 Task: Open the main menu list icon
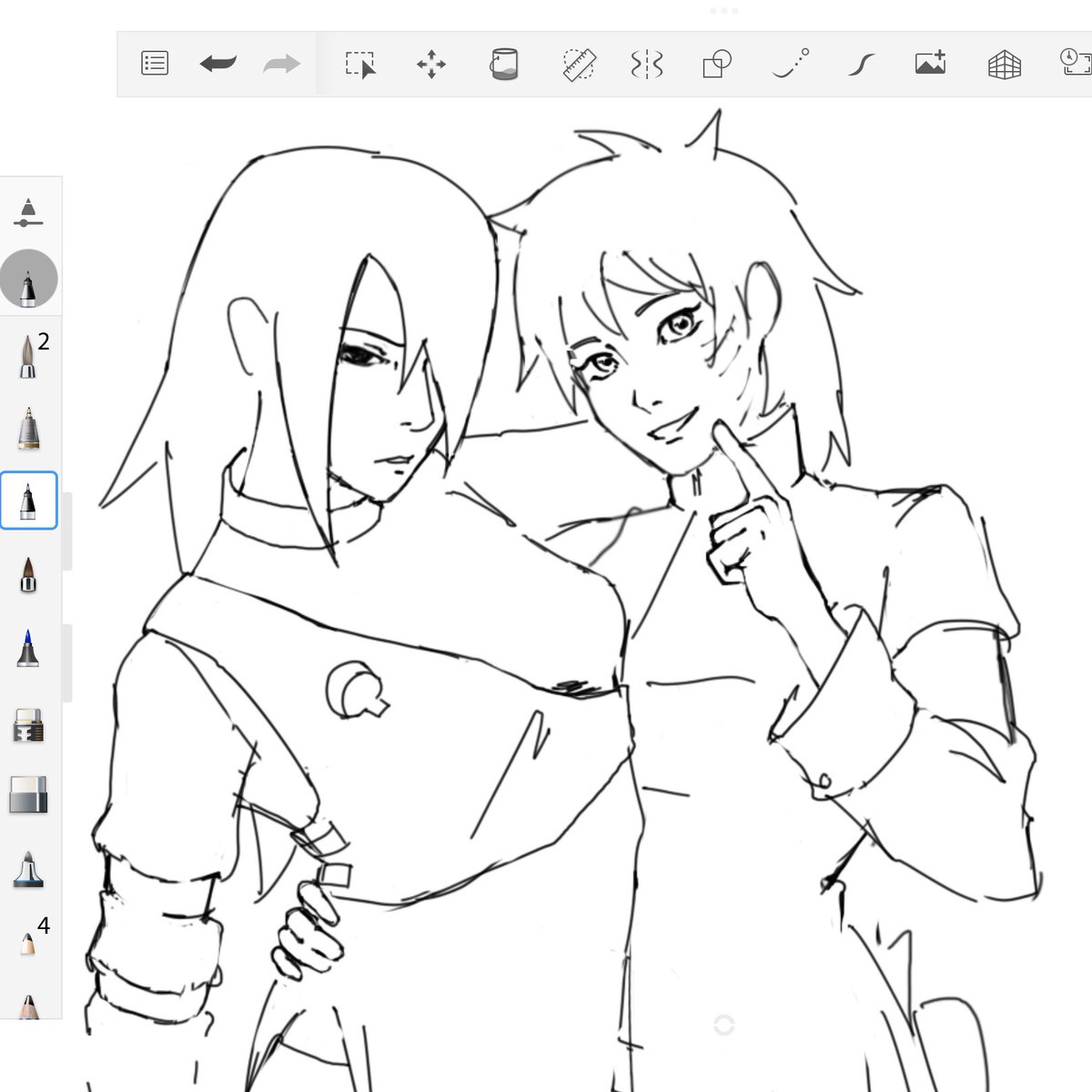point(155,64)
